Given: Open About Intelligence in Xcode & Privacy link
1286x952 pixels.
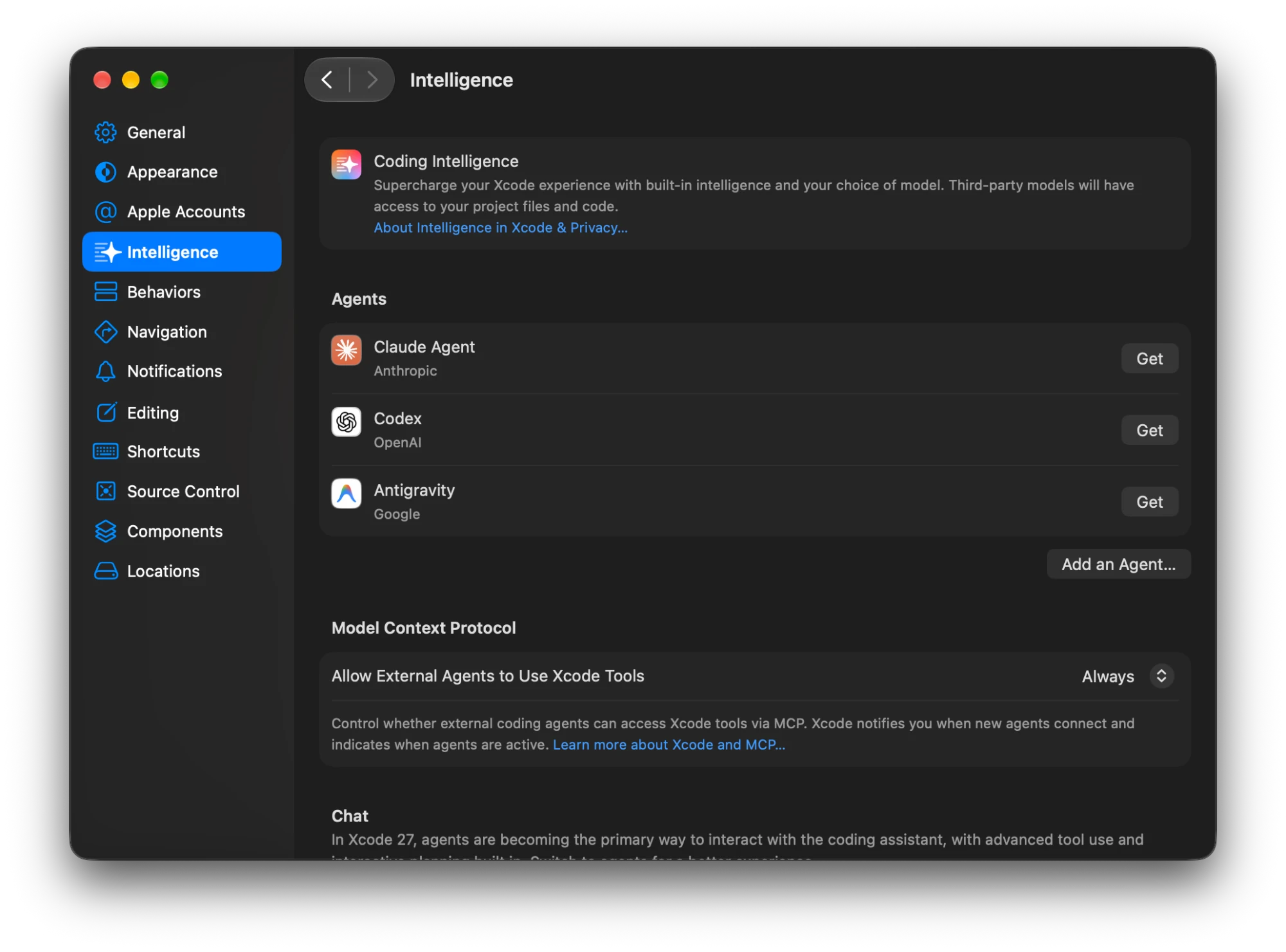Looking at the screenshot, I should (x=501, y=228).
